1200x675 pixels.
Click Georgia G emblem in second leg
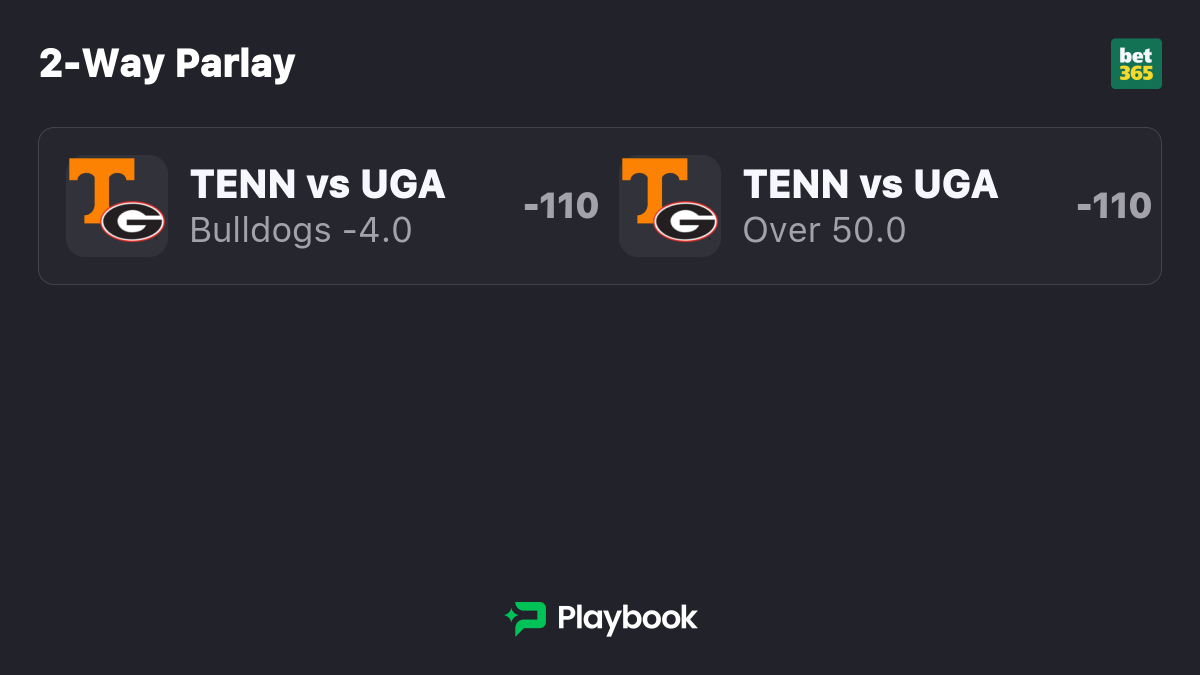click(x=686, y=222)
